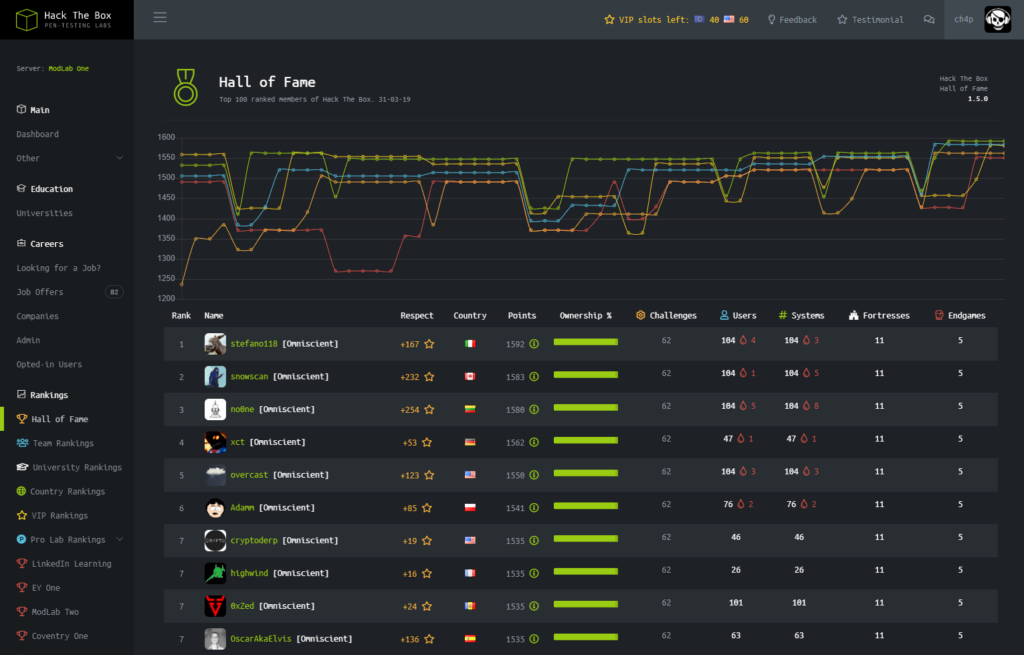Click the Team Rankings group icon
This screenshot has height=655, width=1024.
tap(22, 443)
